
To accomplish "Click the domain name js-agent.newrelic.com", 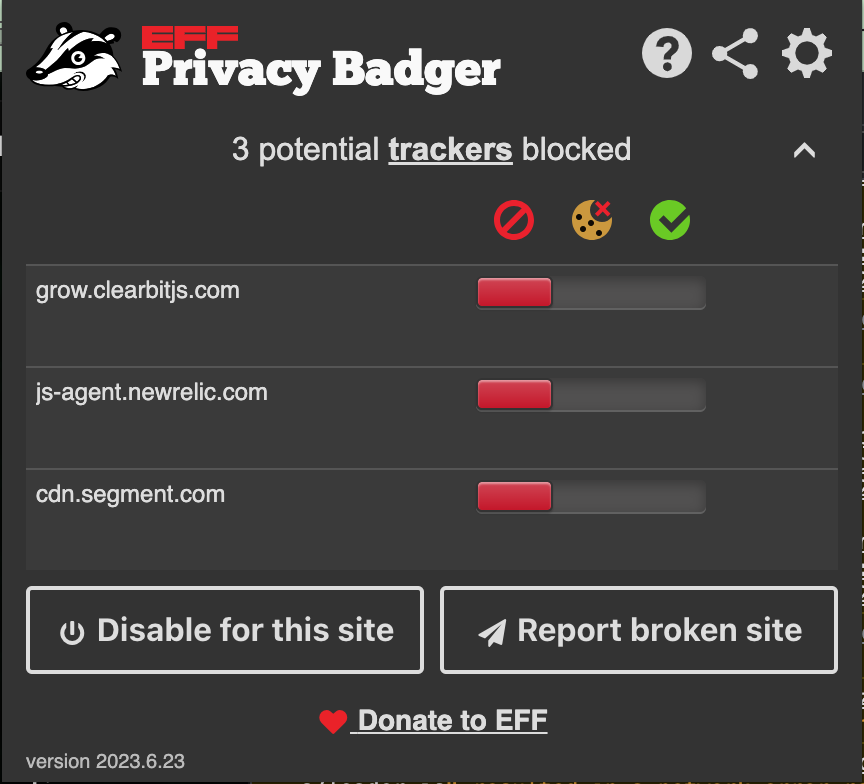I will click(x=150, y=393).
